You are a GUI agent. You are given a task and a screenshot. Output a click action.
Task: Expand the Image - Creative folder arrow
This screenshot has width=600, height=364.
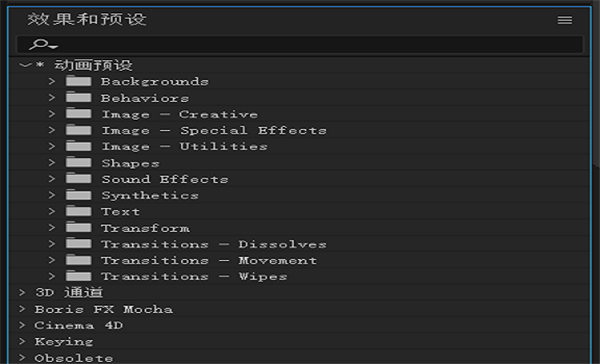click(x=52, y=114)
